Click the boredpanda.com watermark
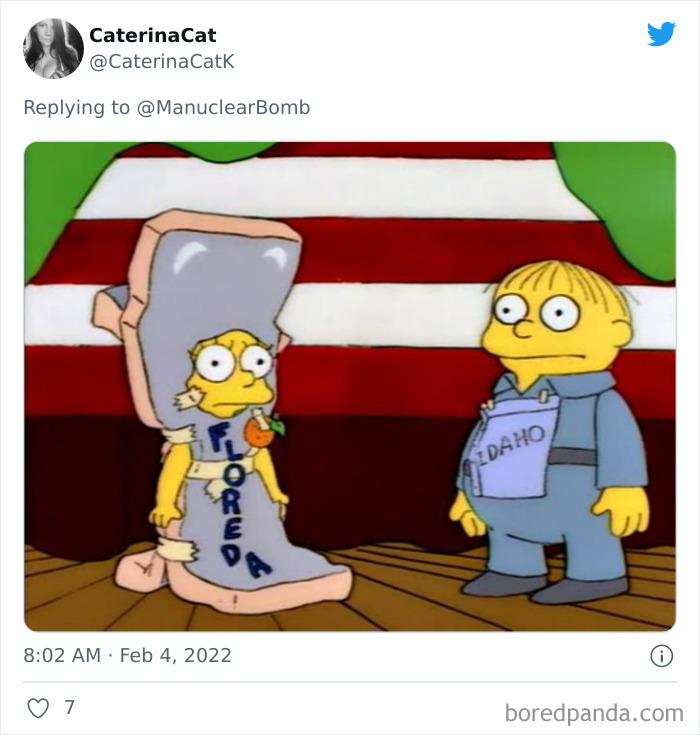 coord(594,713)
